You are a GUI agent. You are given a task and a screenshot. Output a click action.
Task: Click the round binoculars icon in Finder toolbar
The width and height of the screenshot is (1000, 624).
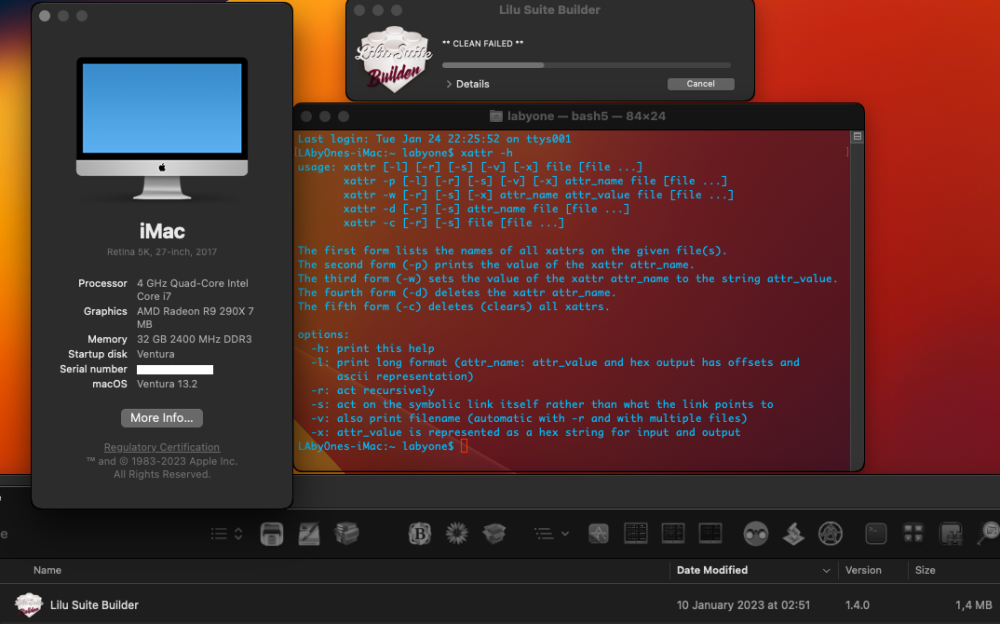point(756,533)
